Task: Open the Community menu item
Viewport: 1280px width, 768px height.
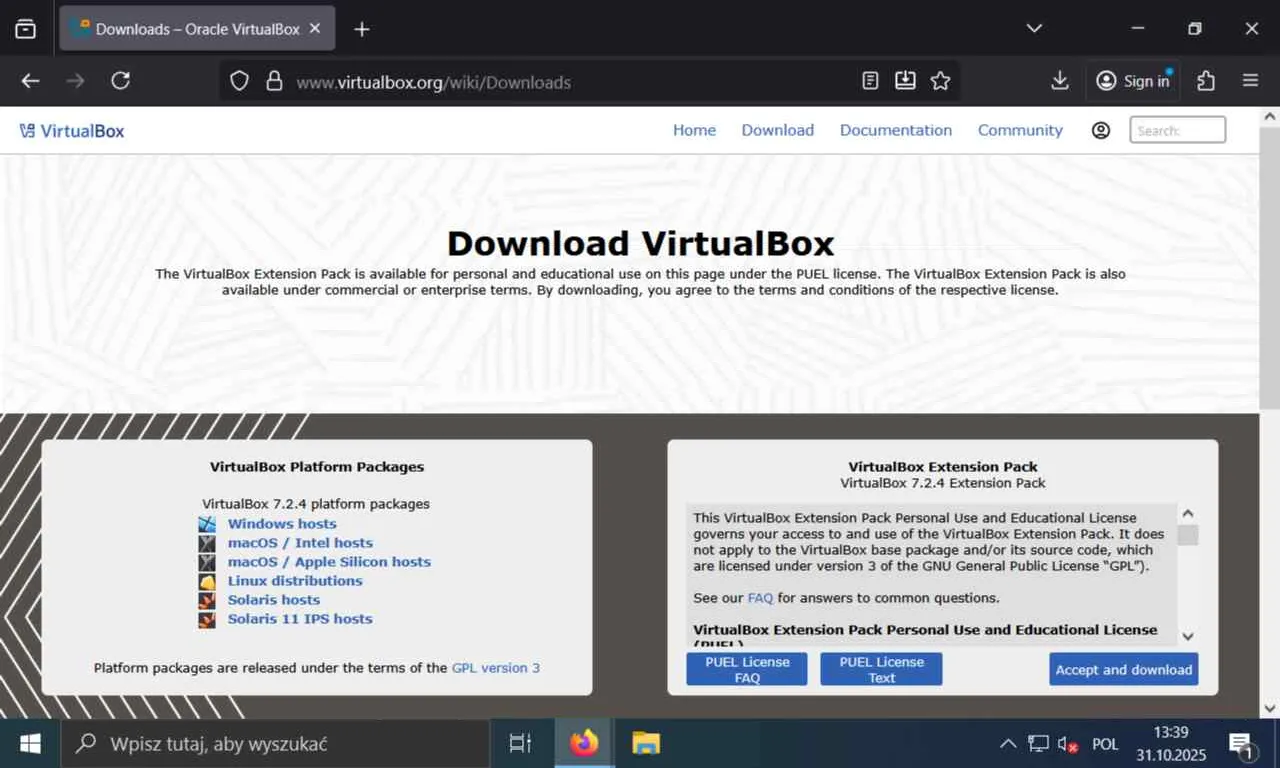Action: (1020, 130)
